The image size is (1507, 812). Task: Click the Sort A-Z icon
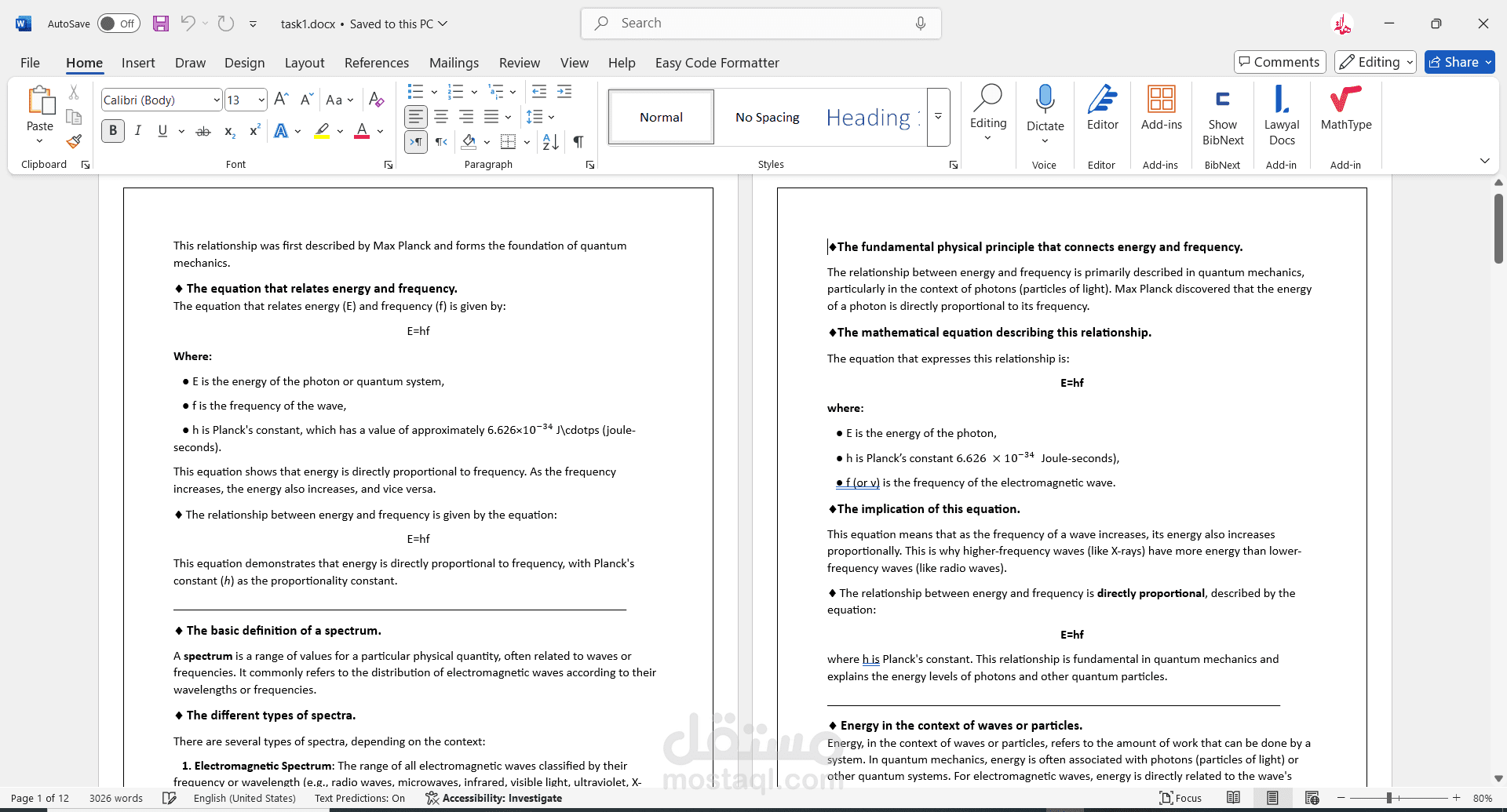click(x=551, y=142)
